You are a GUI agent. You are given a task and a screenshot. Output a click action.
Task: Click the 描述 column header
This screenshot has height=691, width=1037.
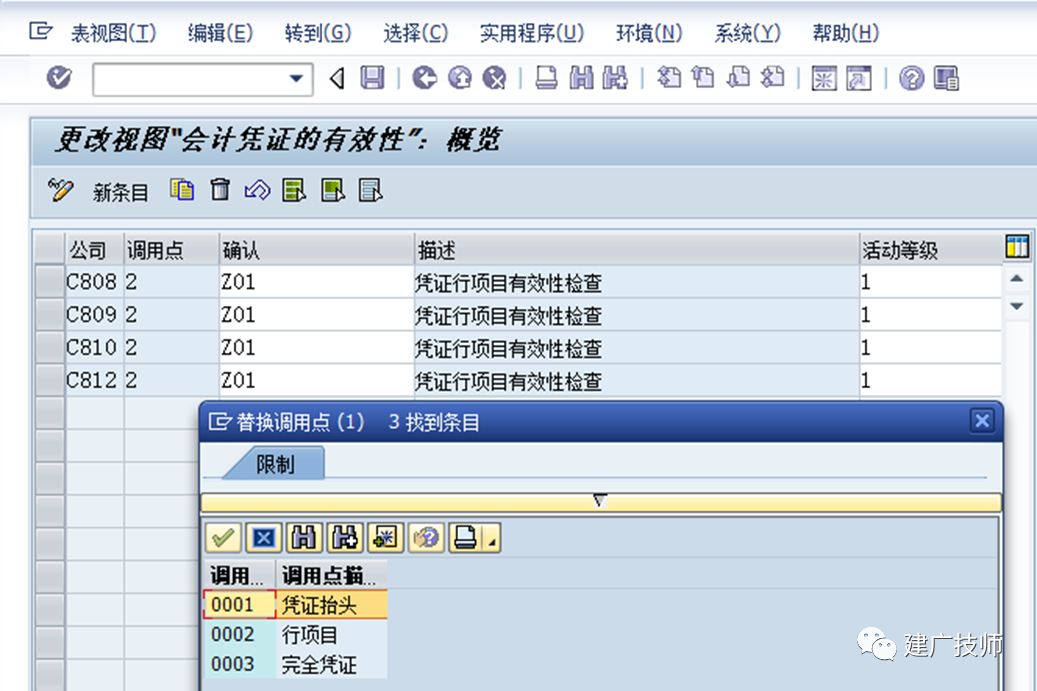(636, 250)
